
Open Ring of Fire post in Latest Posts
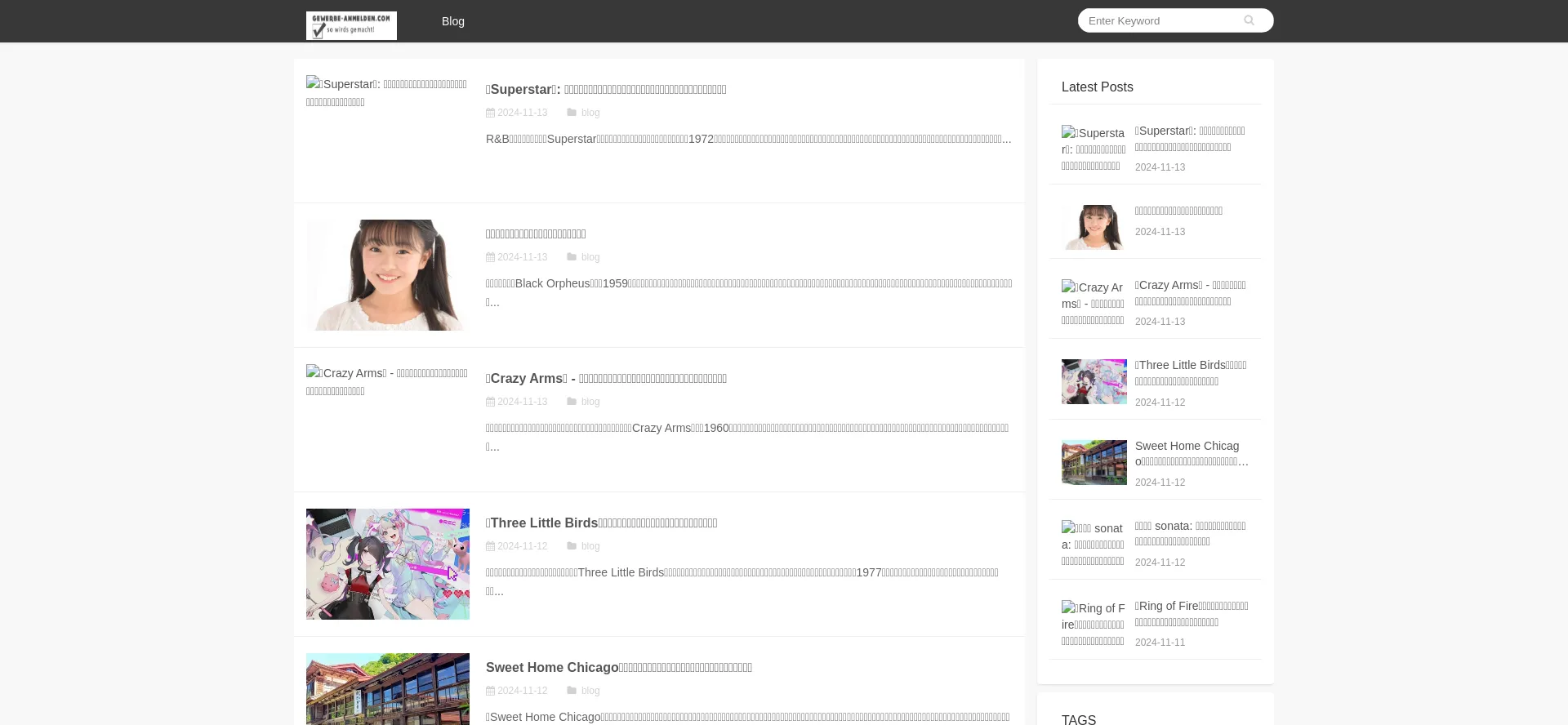(x=1192, y=614)
